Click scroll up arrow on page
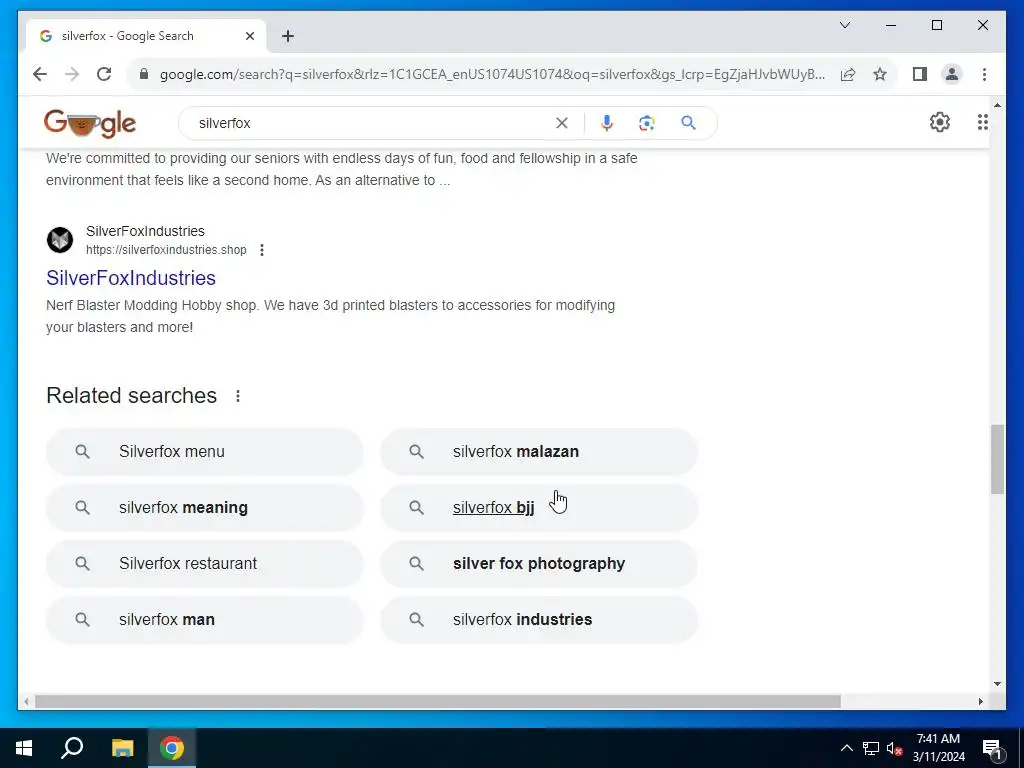The image size is (1024, 768). (997, 104)
